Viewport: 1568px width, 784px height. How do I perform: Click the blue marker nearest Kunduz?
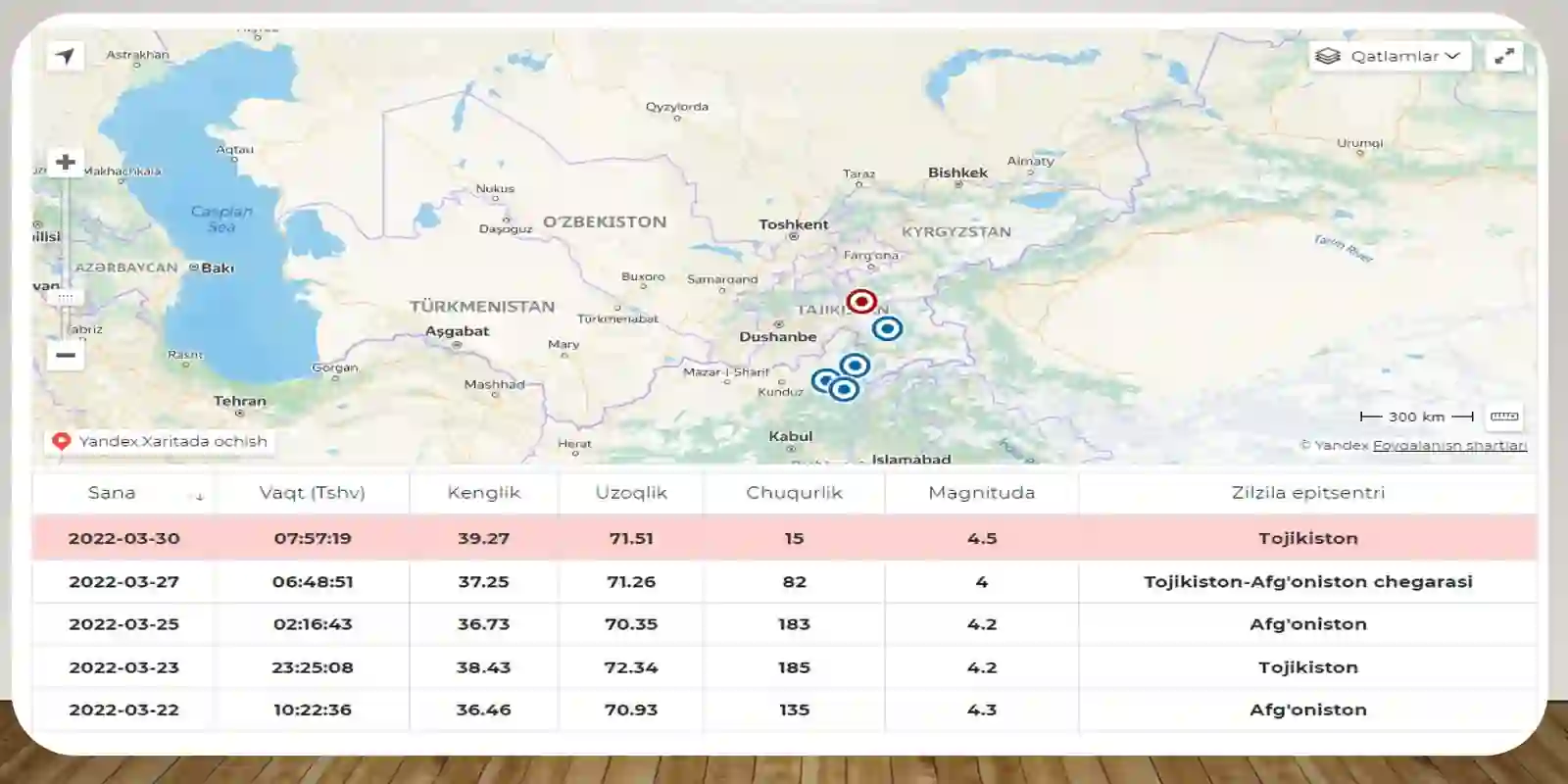[825, 380]
